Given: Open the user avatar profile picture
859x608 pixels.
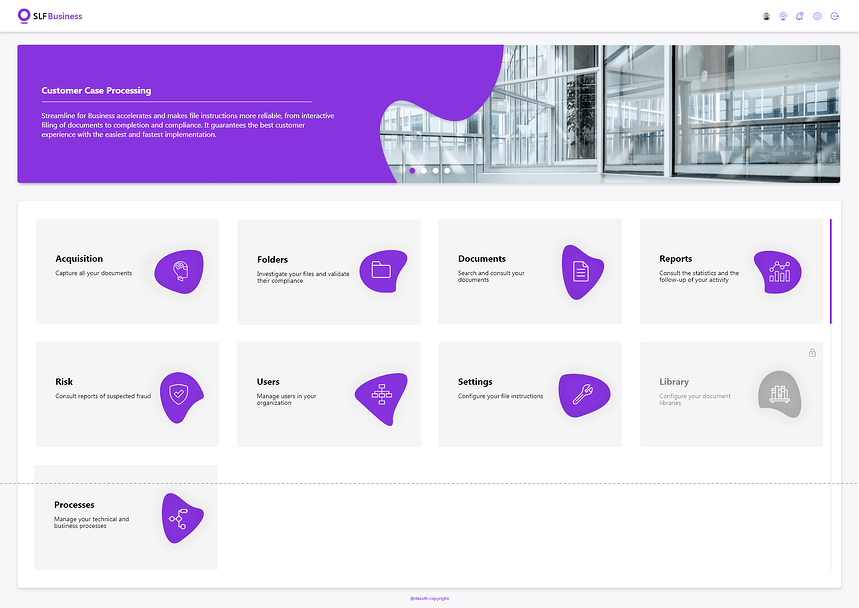Looking at the screenshot, I should click(x=766, y=16).
